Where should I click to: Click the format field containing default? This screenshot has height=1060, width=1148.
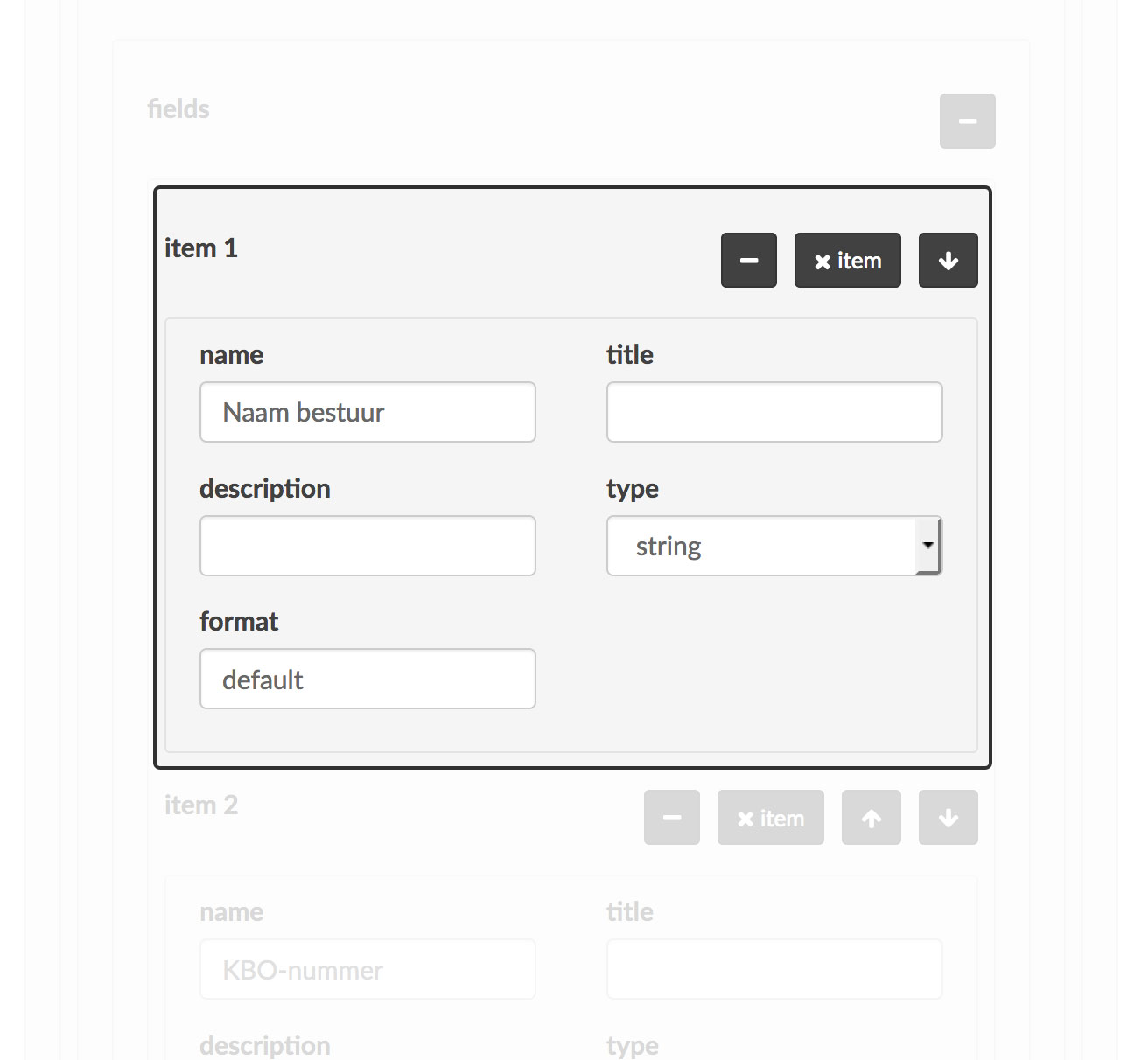pyautogui.click(x=367, y=679)
